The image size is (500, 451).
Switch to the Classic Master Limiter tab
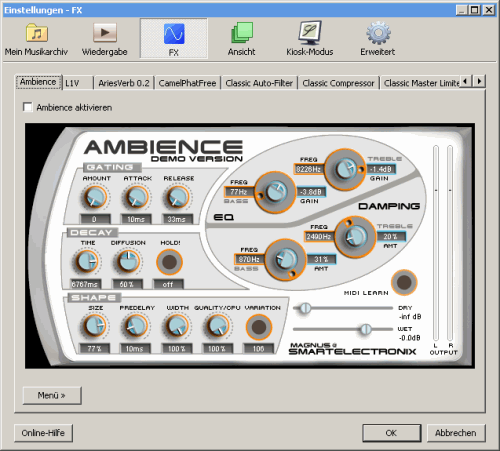click(421, 83)
